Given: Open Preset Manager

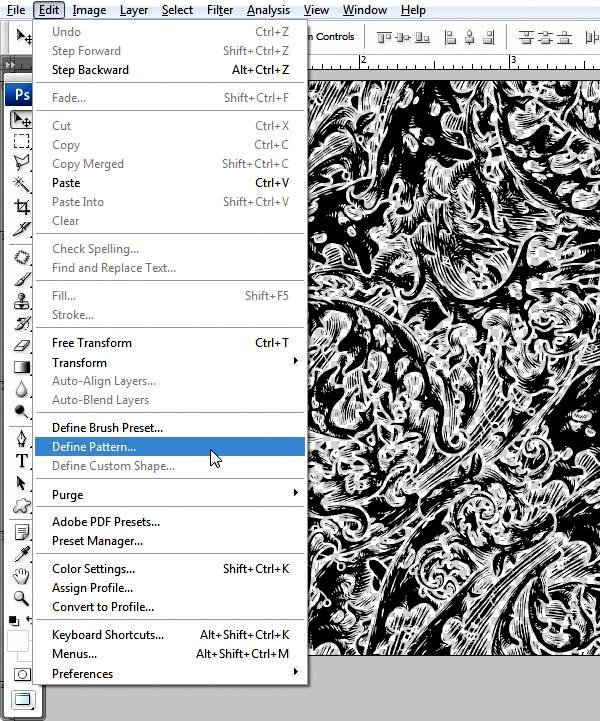Looking at the screenshot, I should click(x=170, y=541).
